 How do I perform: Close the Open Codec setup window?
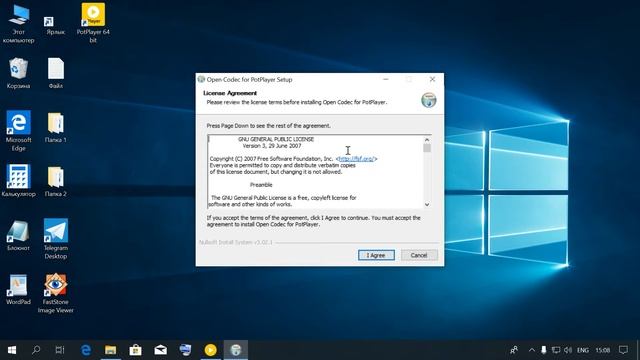tap(432, 79)
